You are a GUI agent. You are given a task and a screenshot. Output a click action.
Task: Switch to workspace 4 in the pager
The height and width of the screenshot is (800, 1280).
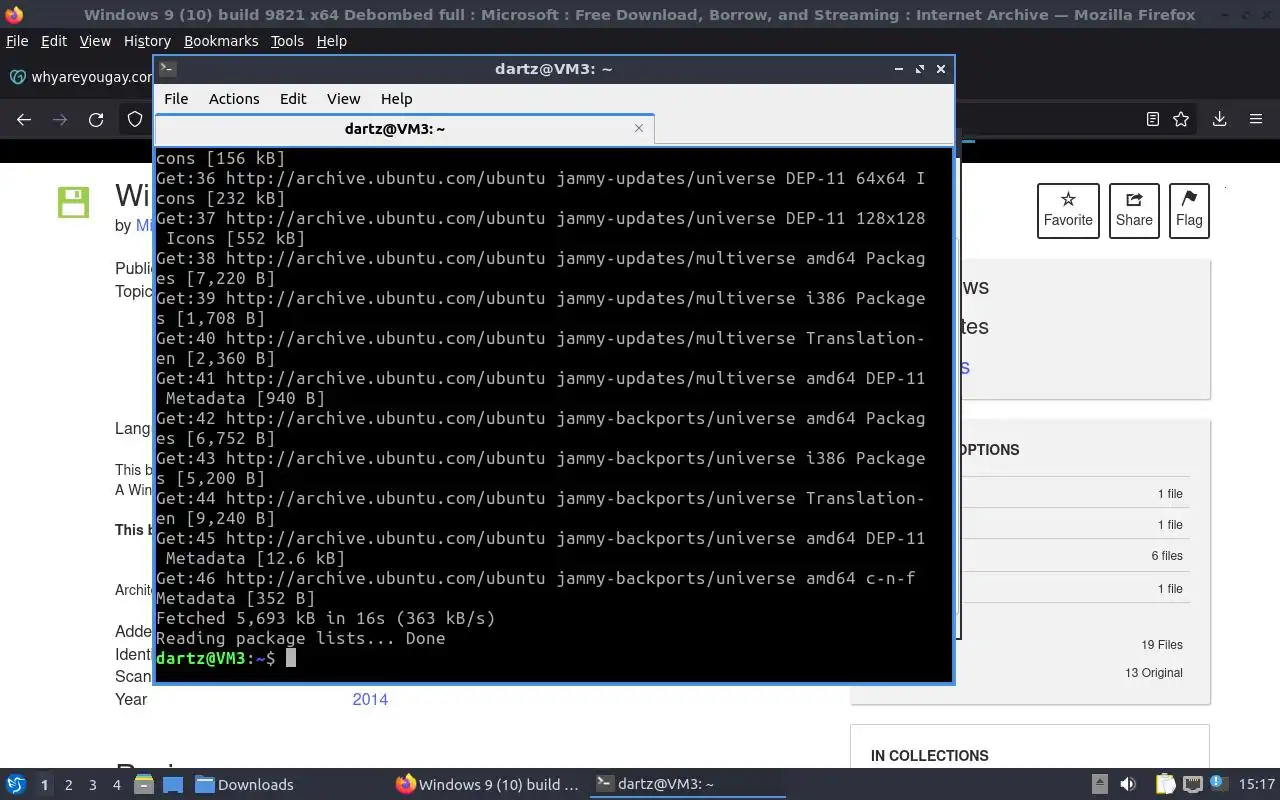click(116, 785)
